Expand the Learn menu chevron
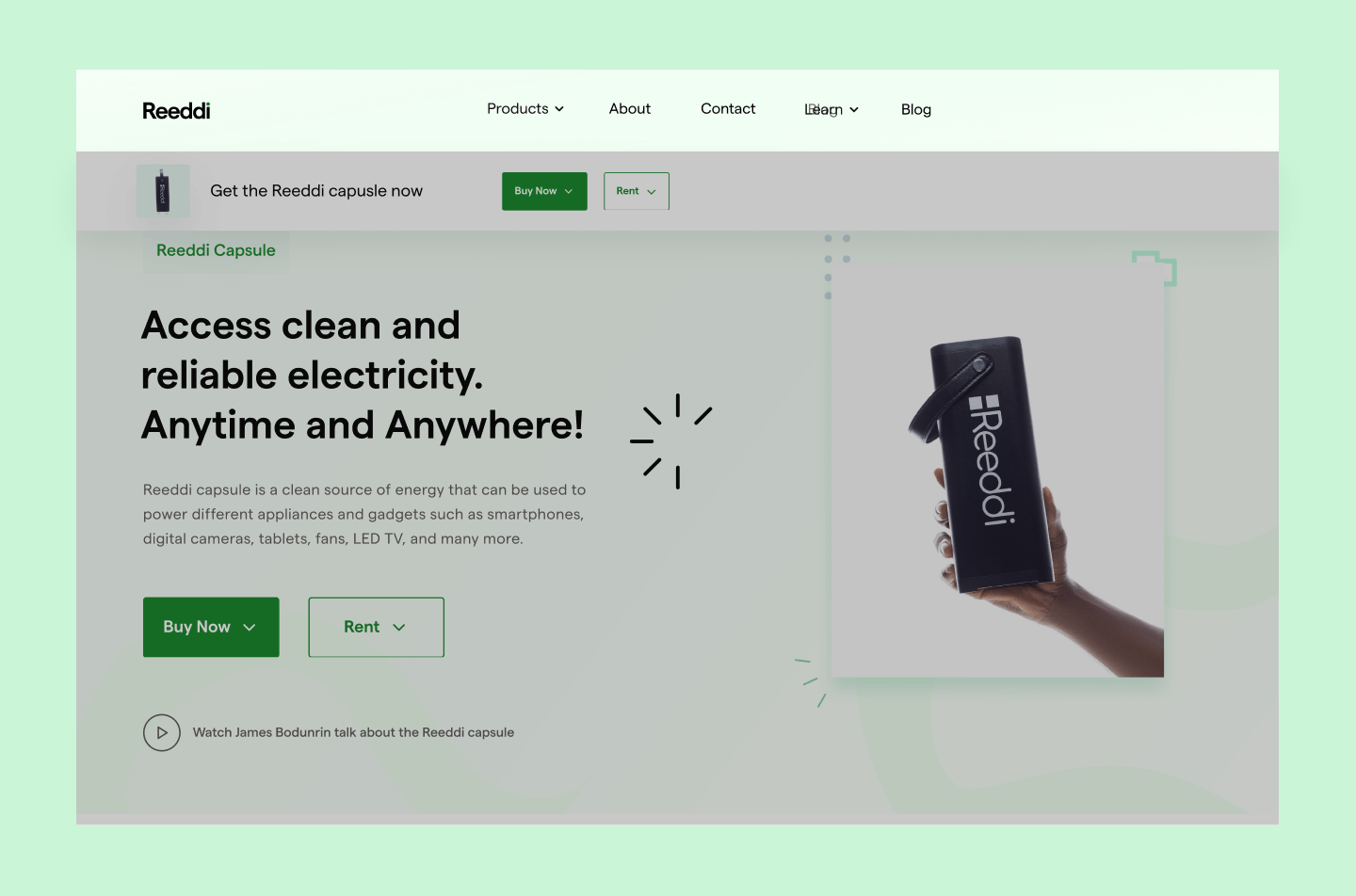This screenshot has width=1356, height=896. click(x=854, y=110)
